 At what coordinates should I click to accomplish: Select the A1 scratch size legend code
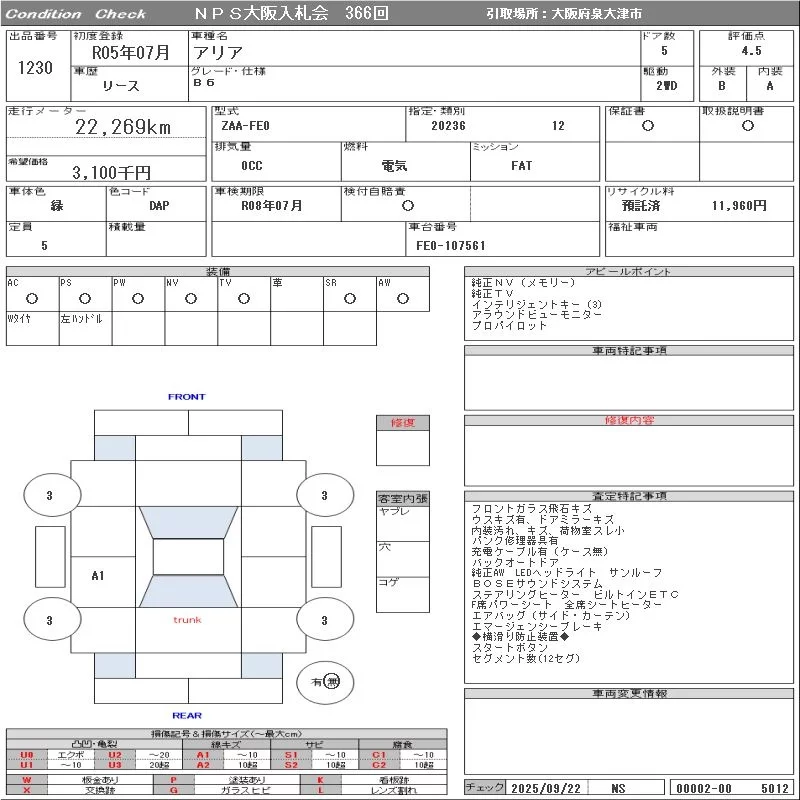click(203, 755)
